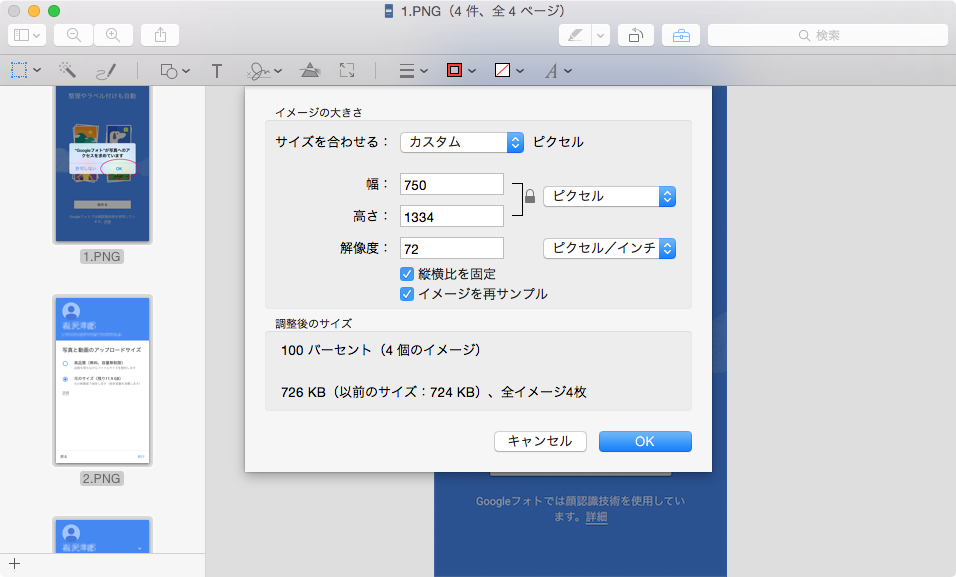Open the signature dropdown chevron
This screenshot has width=956, height=577.
[x=278, y=71]
